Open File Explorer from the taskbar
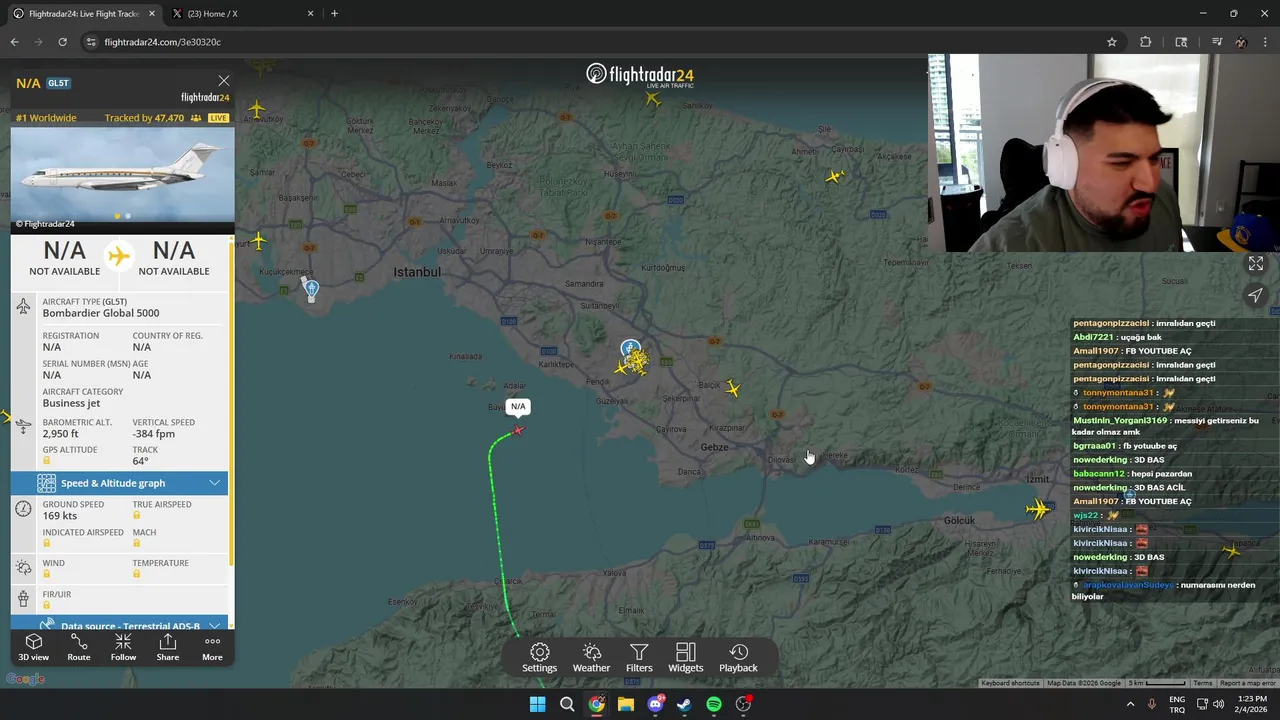Image resolution: width=1280 pixels, height=720 pixels. (x=626, y=704)
